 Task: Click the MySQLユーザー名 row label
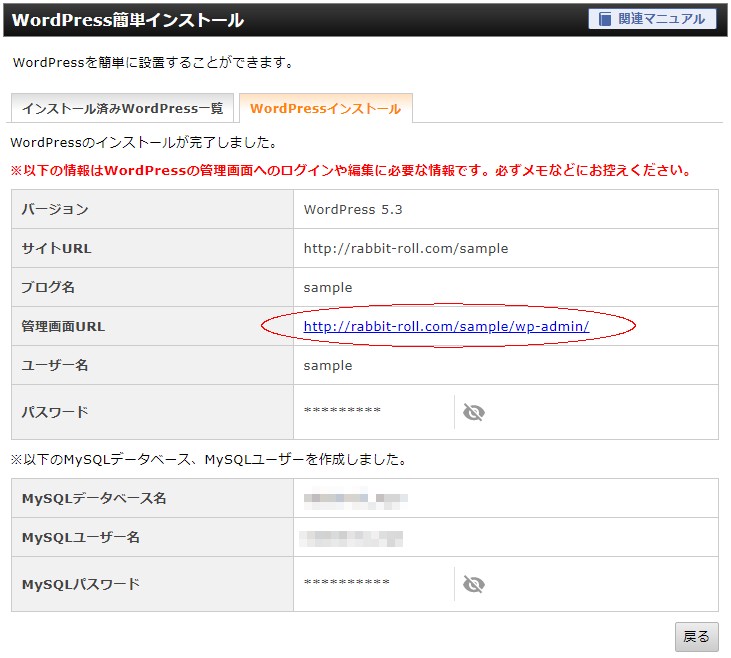click(x=81, y=538)
